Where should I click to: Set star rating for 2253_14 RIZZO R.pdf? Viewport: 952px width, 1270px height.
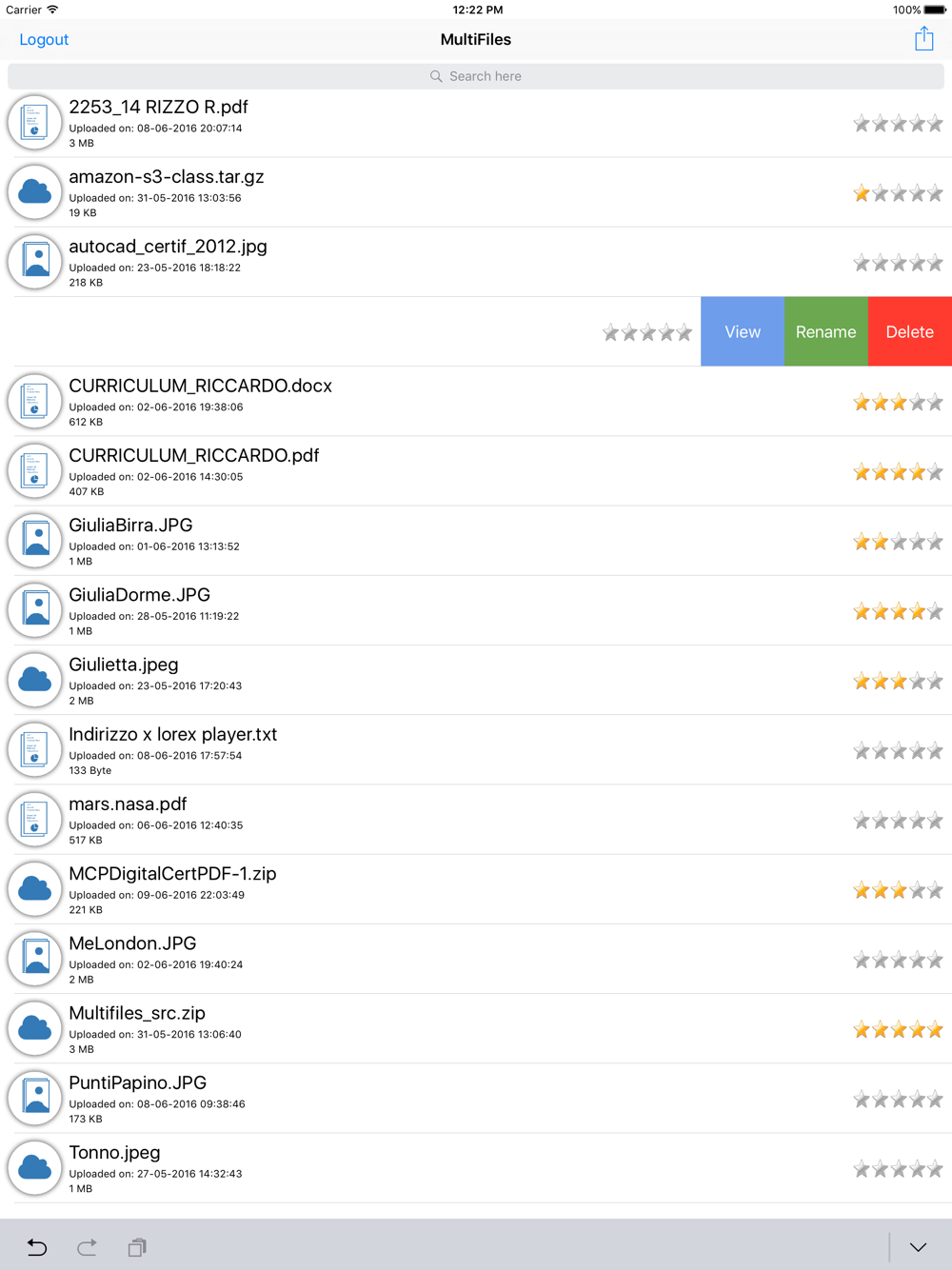pyautogui.click(x=898, y=123)
